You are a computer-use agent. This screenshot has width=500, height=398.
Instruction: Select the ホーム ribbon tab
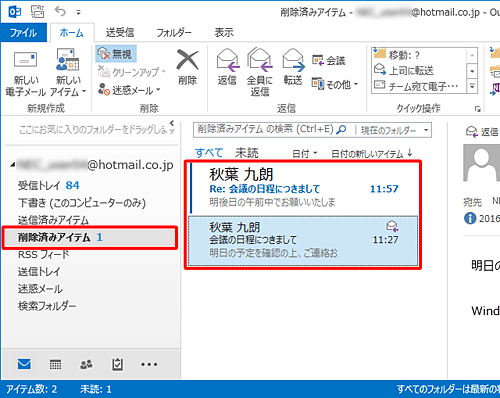72,33
